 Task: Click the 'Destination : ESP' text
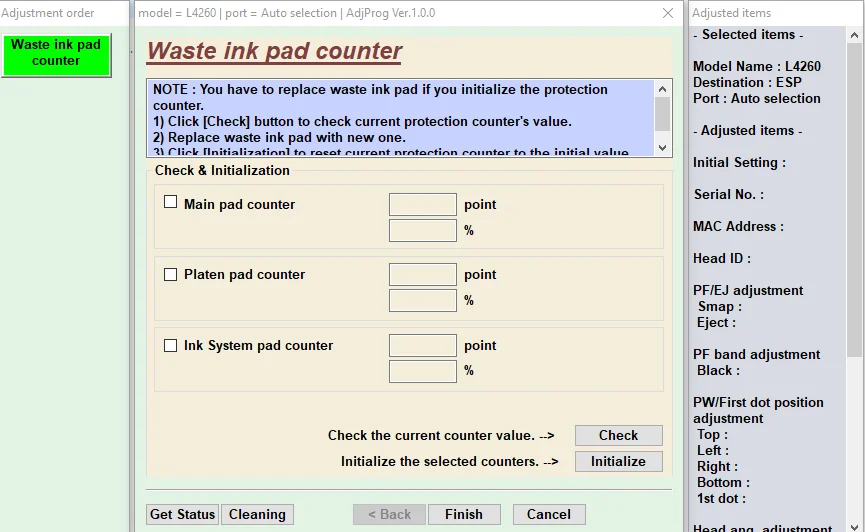coord(747,82)
